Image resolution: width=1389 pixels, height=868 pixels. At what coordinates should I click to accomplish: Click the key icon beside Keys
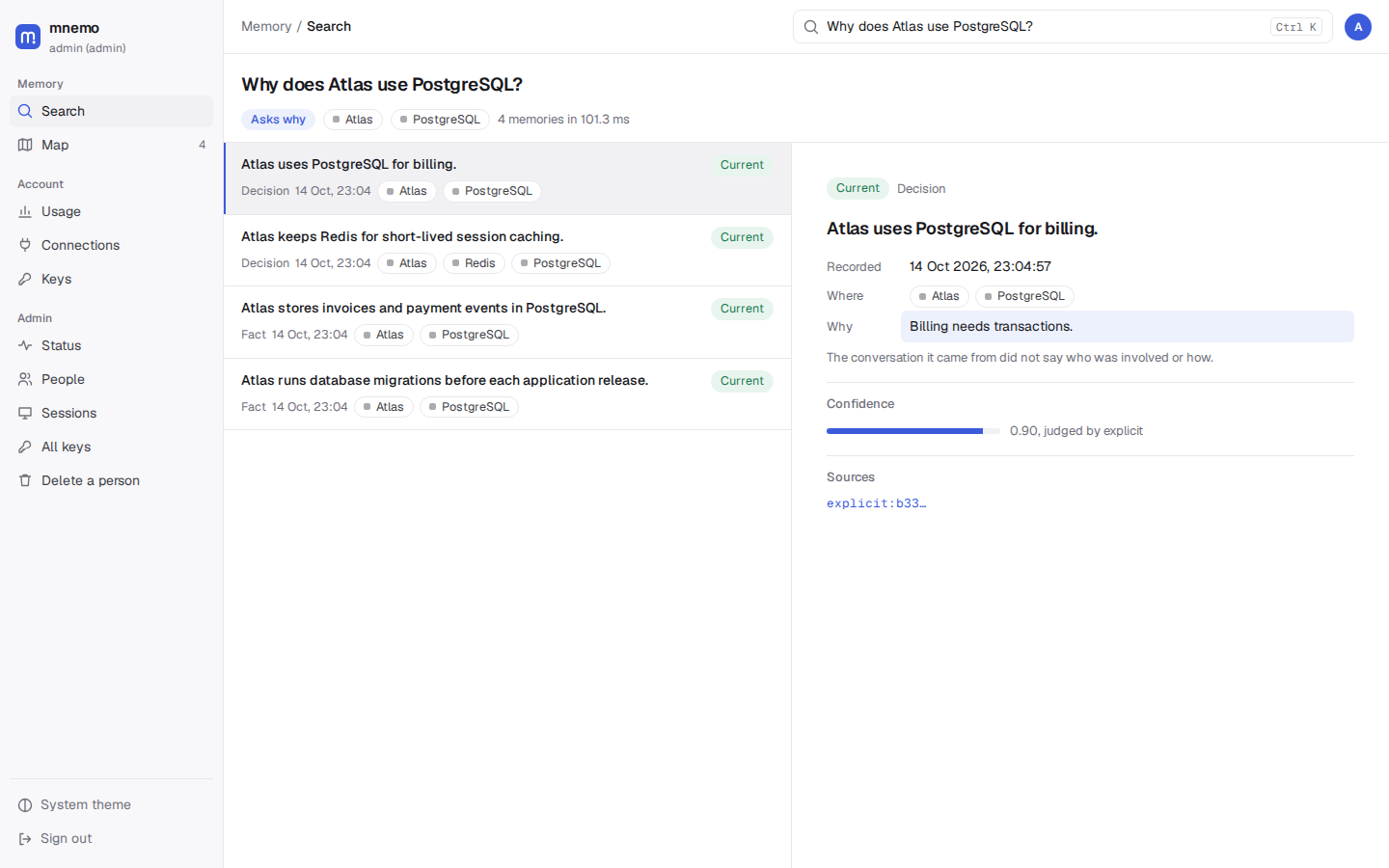click(25, 279)
